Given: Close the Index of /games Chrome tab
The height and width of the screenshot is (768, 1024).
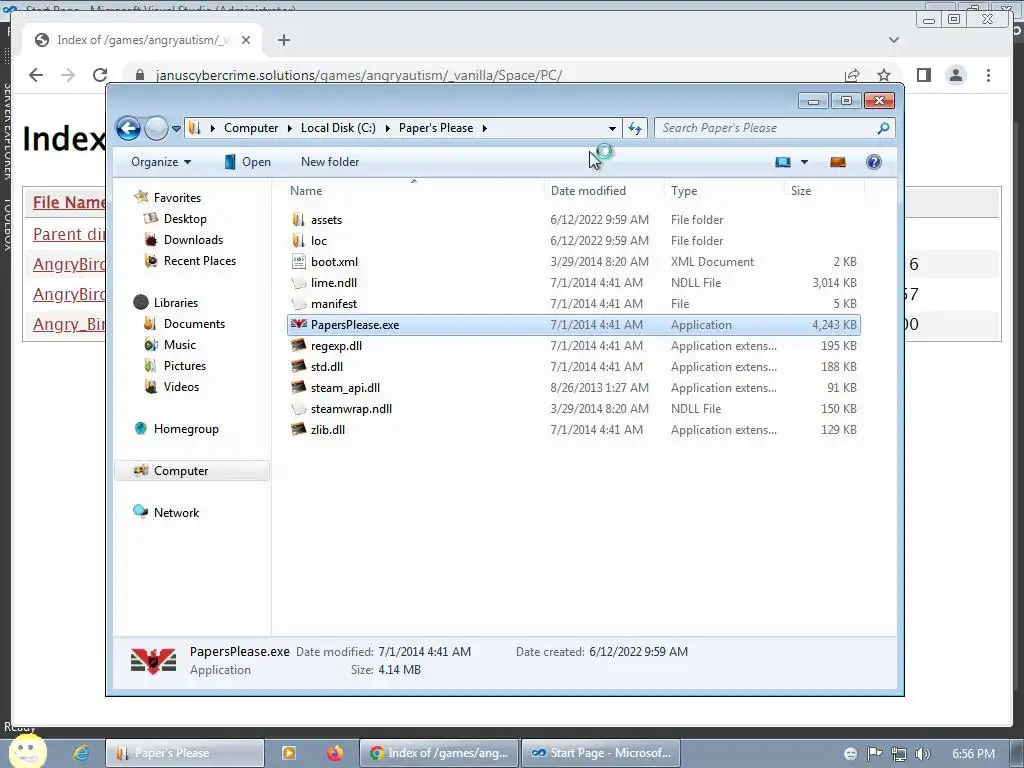Looking at the screenshot, I should (246, 40).
